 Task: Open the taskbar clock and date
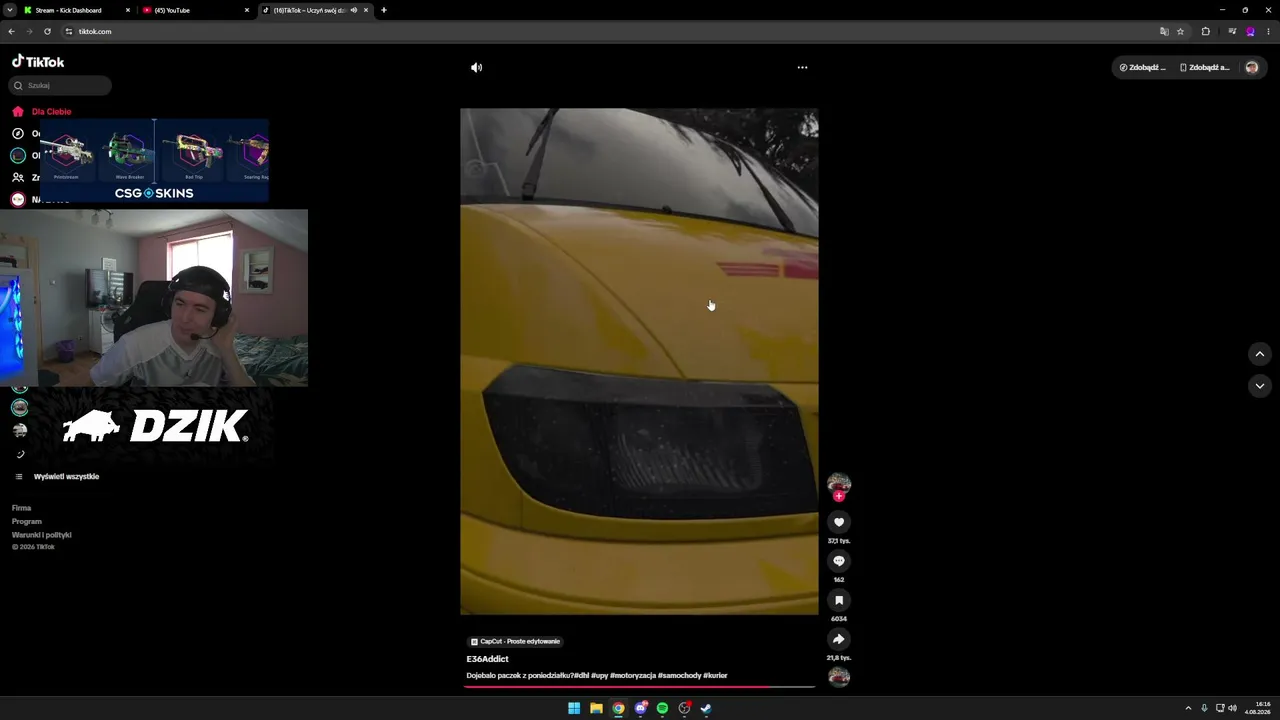[x=1257, y=708]
